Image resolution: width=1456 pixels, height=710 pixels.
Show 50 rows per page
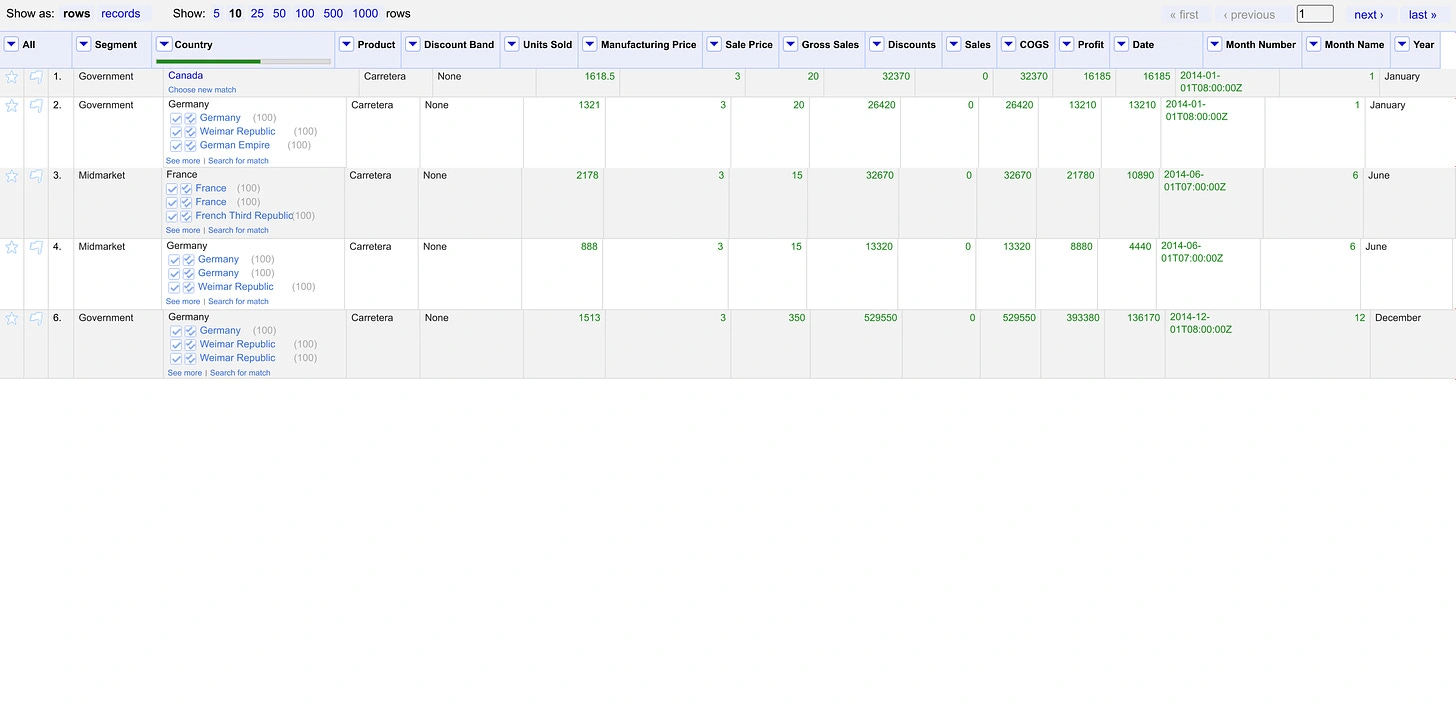tap(279, 14)
